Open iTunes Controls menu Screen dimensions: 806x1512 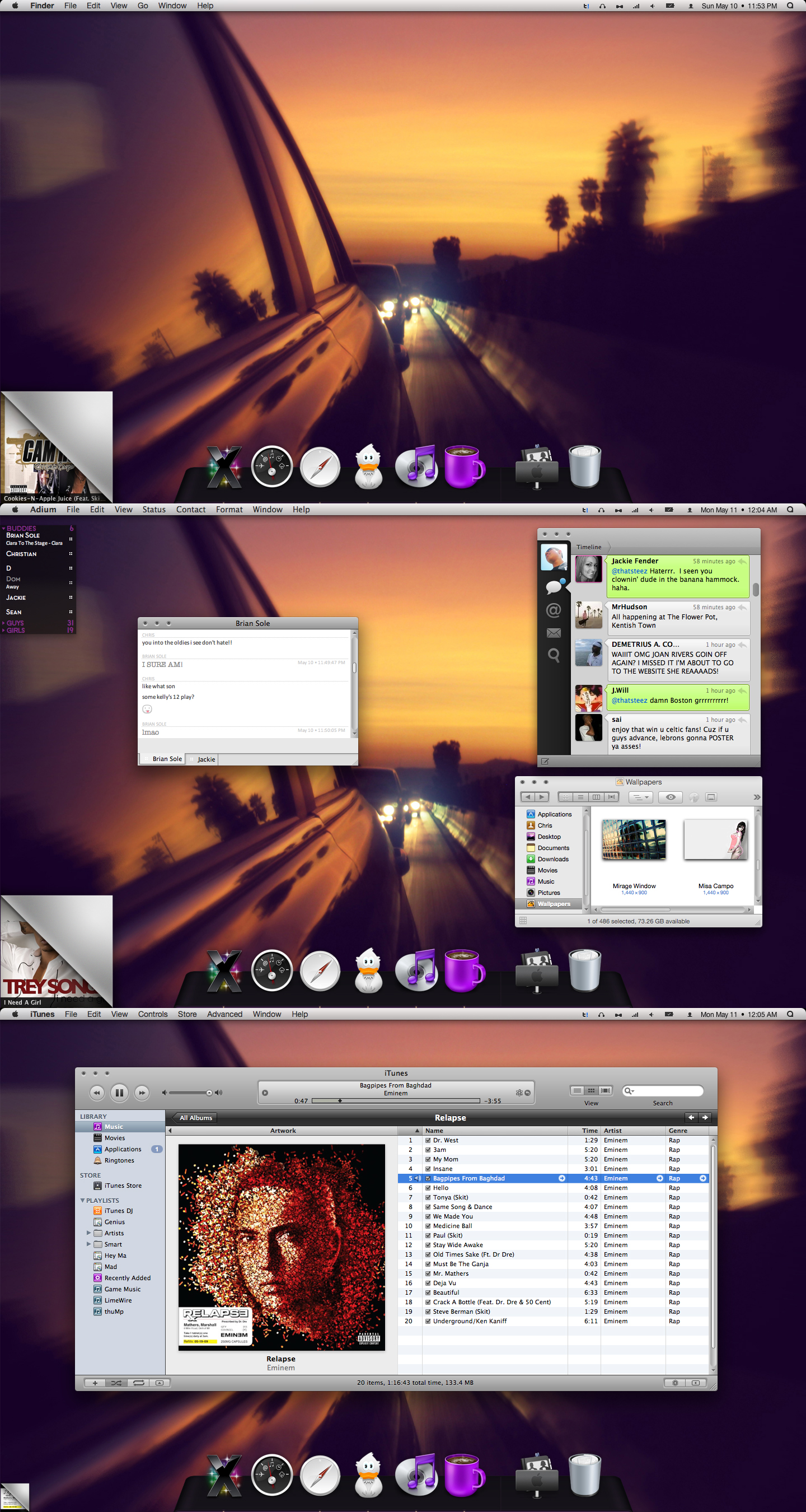(152, 1014)
